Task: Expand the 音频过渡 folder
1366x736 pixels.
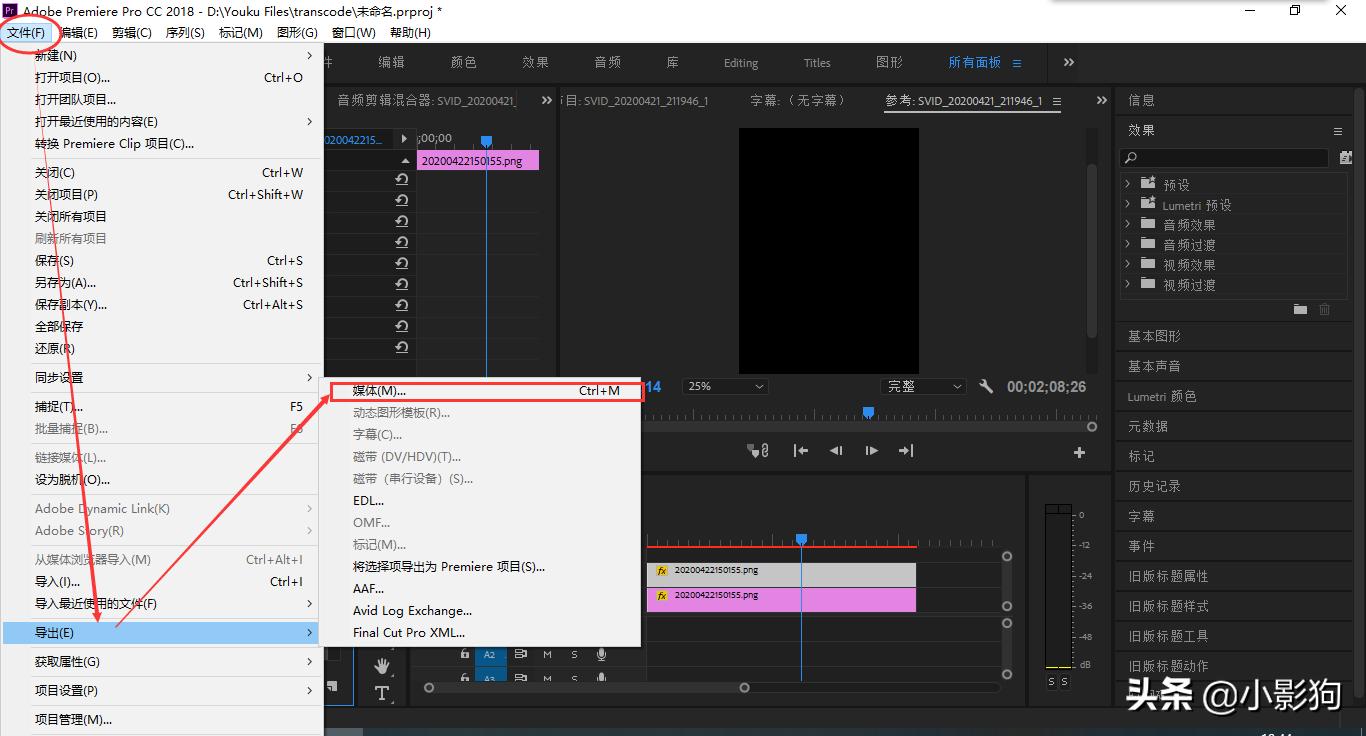Action: 1128,244
